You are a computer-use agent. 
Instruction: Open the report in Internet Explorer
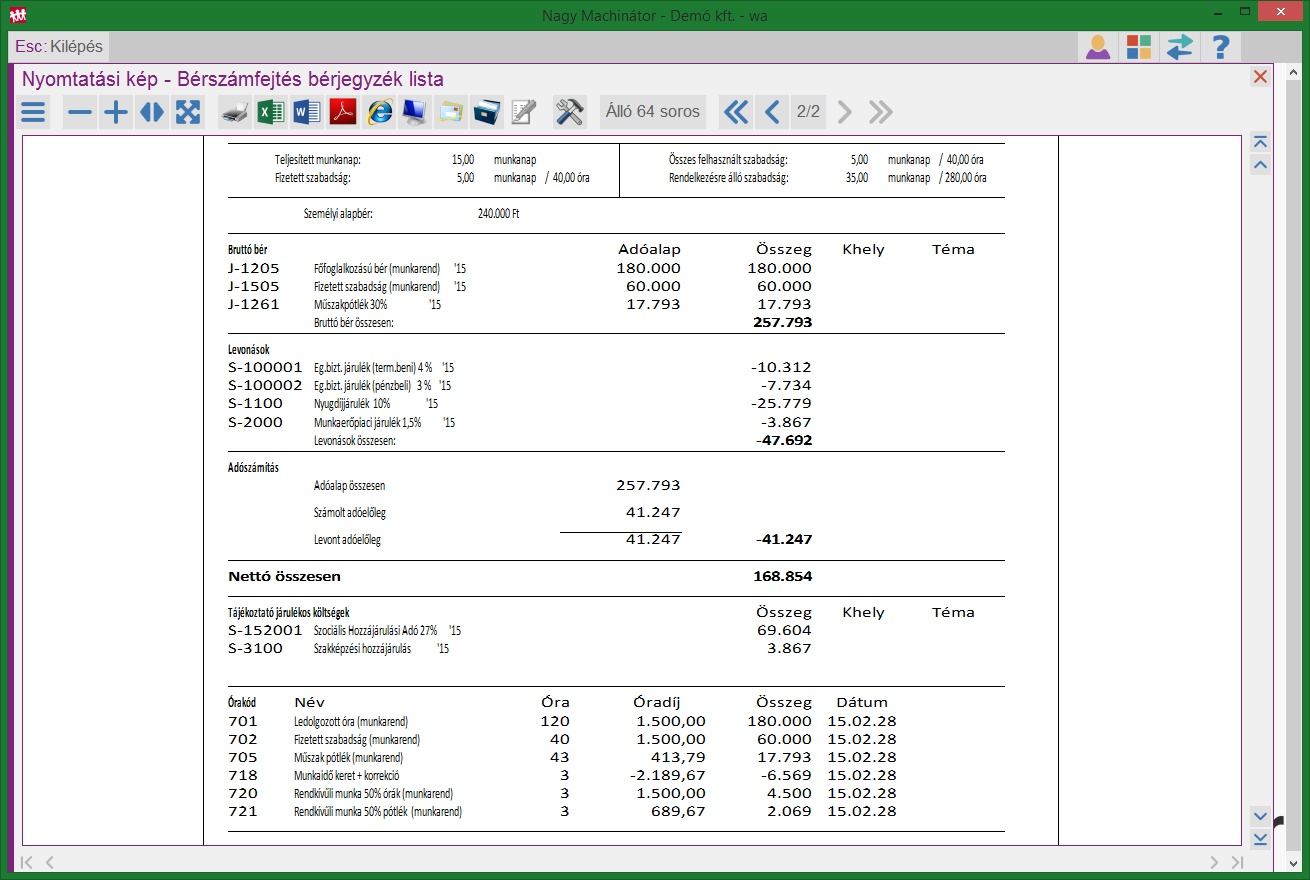[x=380, y=112]
